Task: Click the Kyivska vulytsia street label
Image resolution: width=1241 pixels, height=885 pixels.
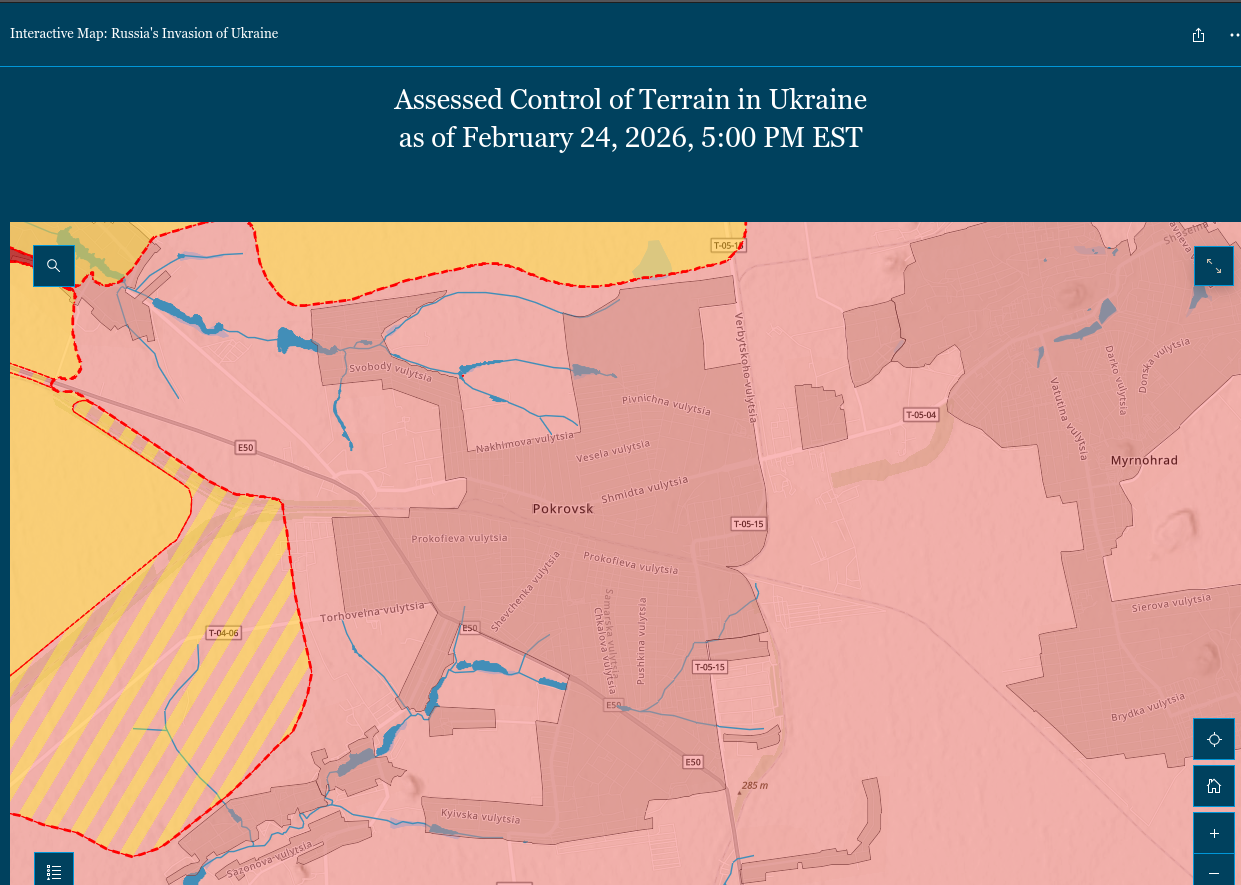Action: [481, 819]
